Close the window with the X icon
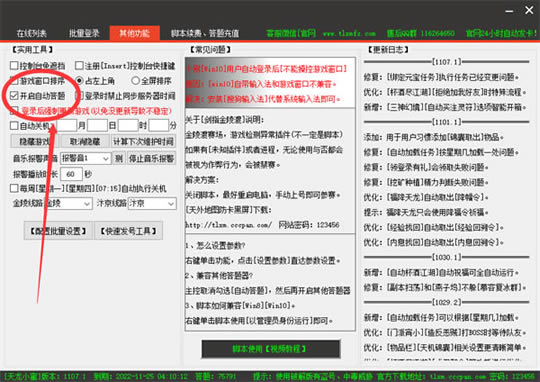 [529, 10]
